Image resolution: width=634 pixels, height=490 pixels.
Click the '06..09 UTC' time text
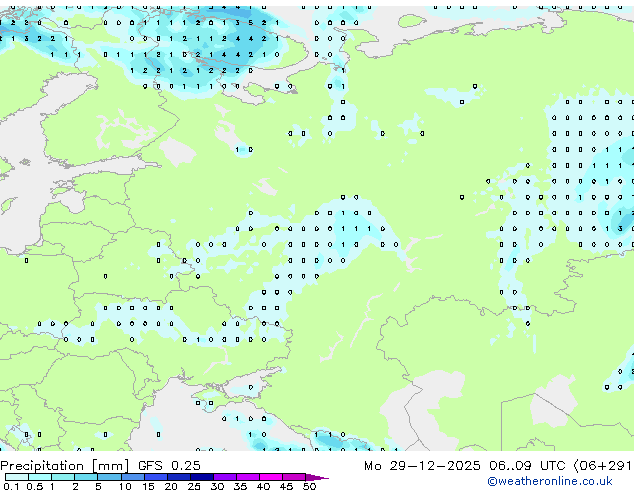(527, 466)
